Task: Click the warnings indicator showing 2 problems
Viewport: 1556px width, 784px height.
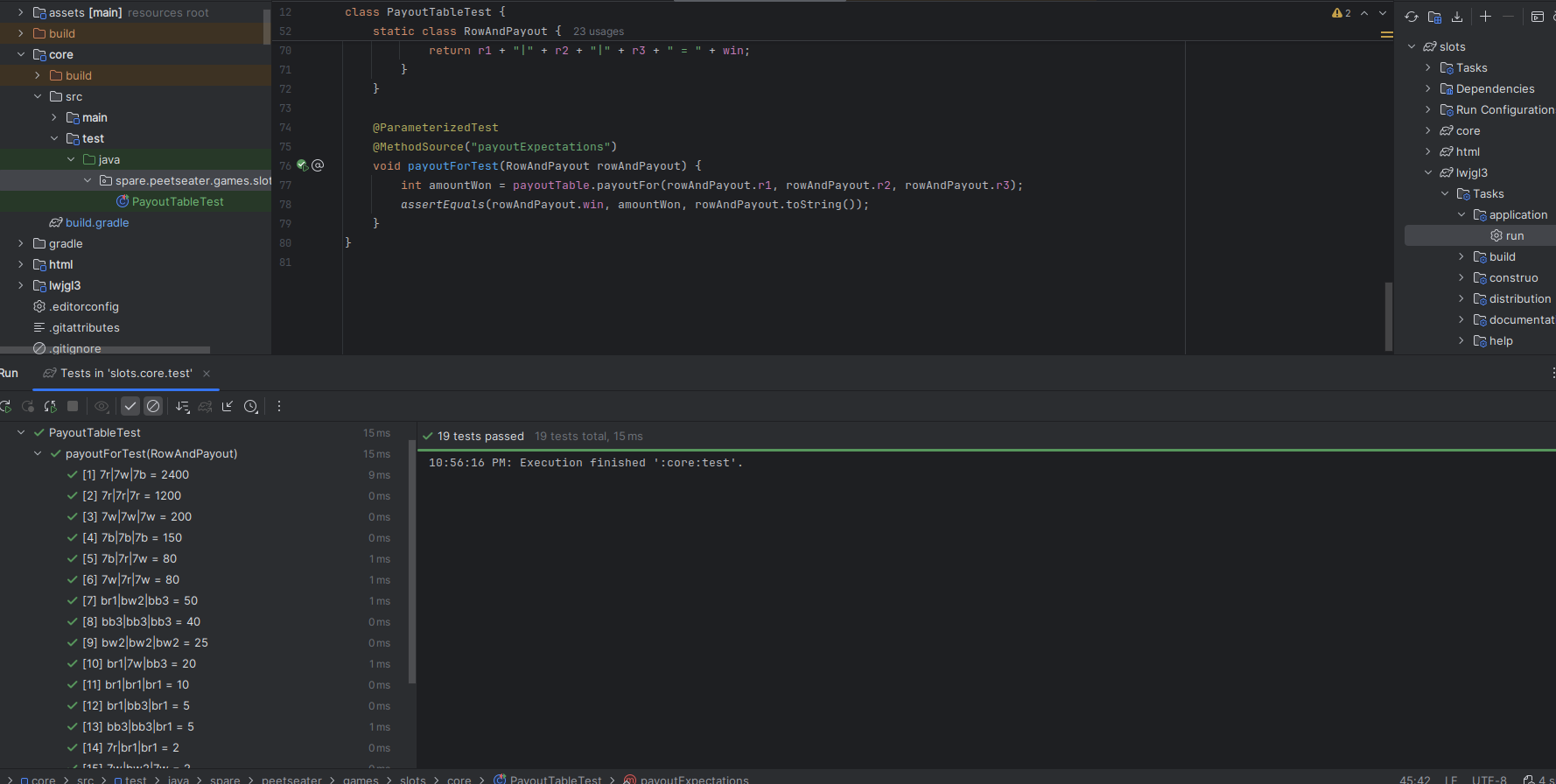Action: [1341, 13]
